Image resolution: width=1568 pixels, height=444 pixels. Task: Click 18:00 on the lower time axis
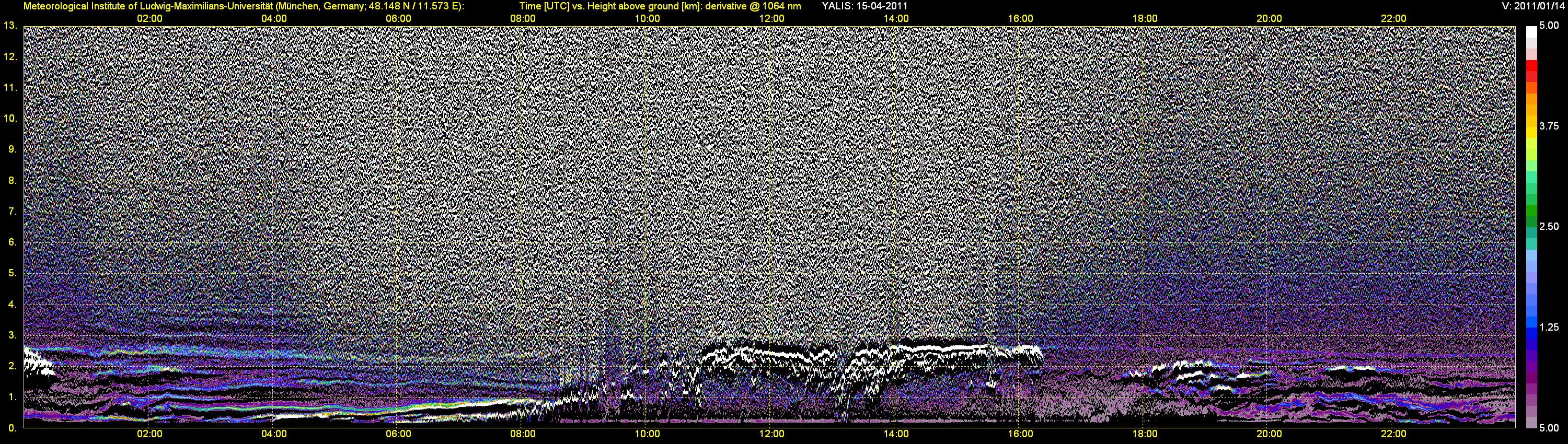tap(1144, 434)
